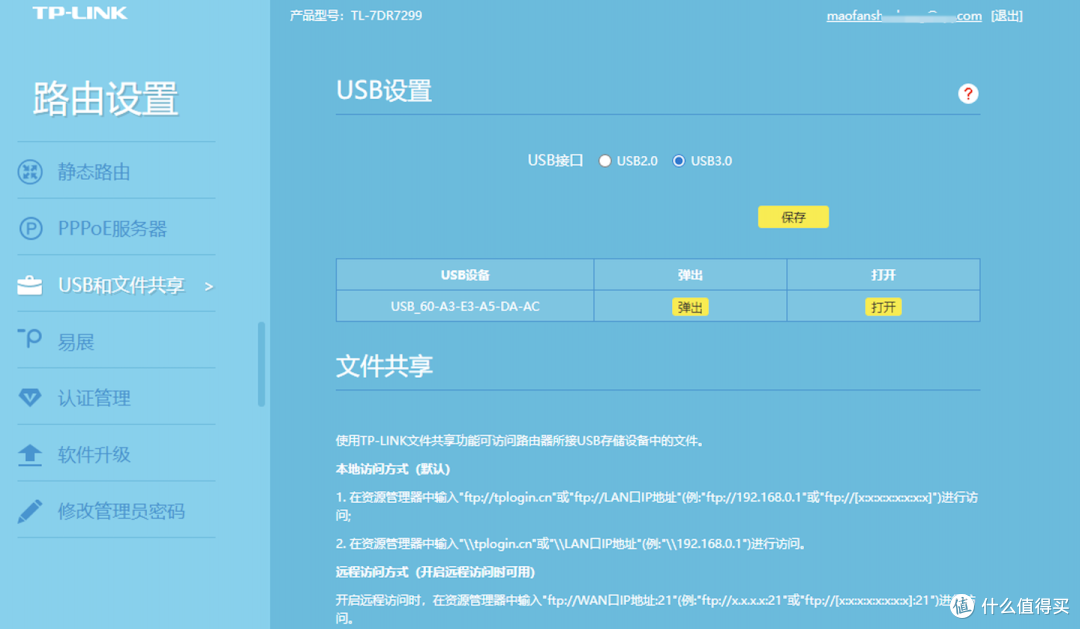Click the 认证管理 diamond icon
This screenshot has width=1080, height=629.
(x=30, y=398)
